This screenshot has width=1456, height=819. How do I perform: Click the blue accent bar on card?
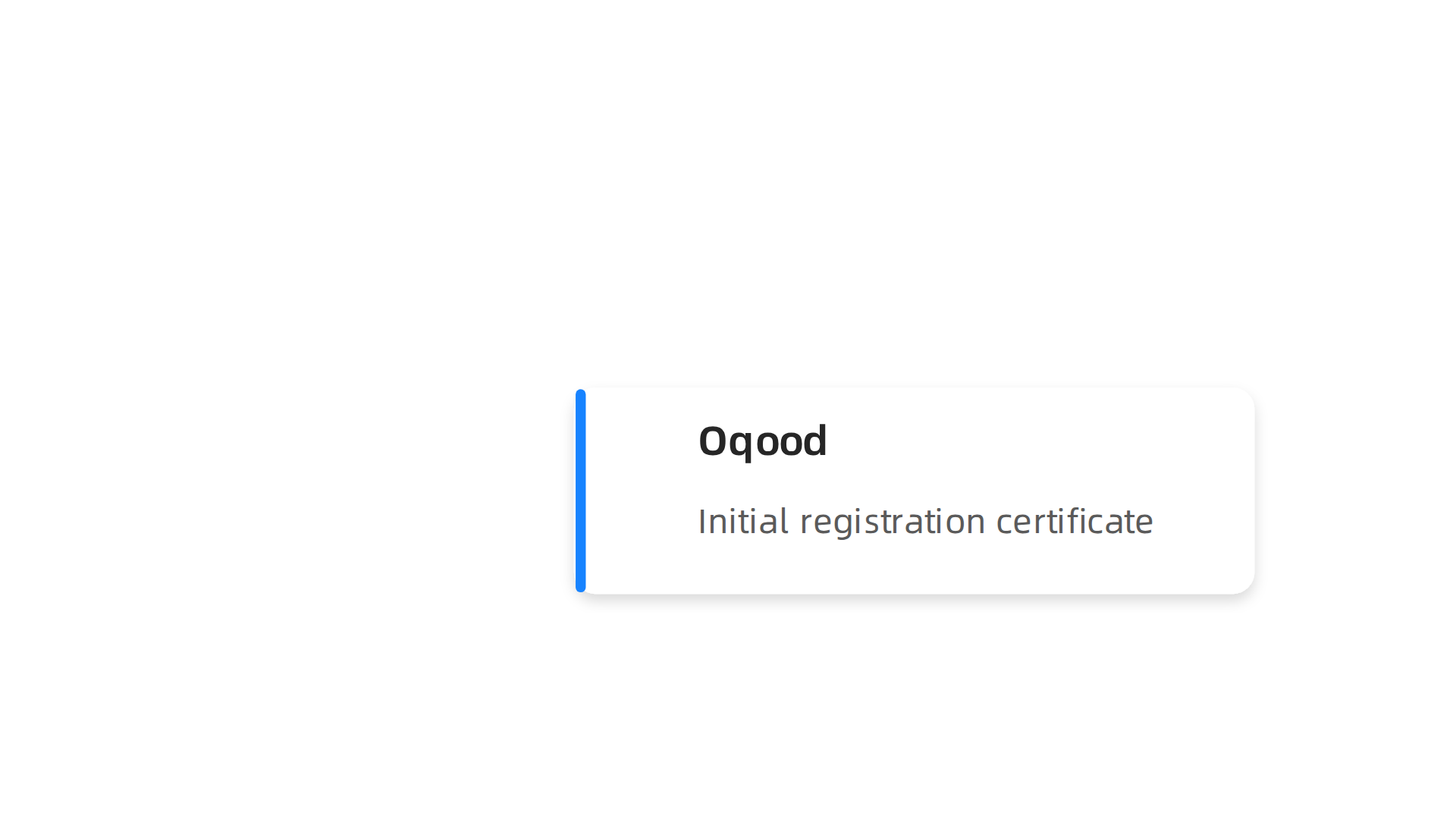coord(581,491)
